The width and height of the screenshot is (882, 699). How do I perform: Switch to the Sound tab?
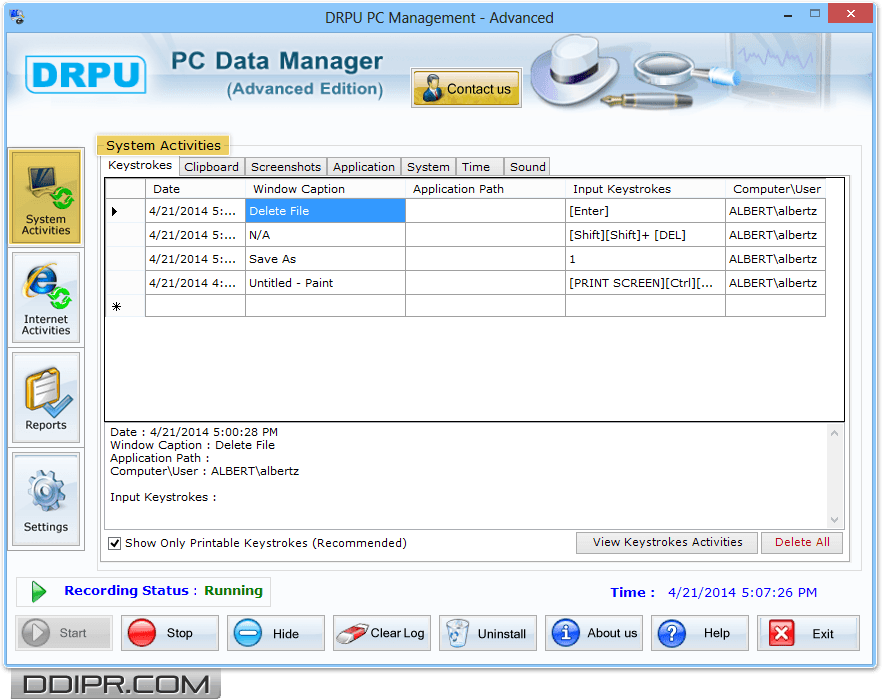coord(527,167)
